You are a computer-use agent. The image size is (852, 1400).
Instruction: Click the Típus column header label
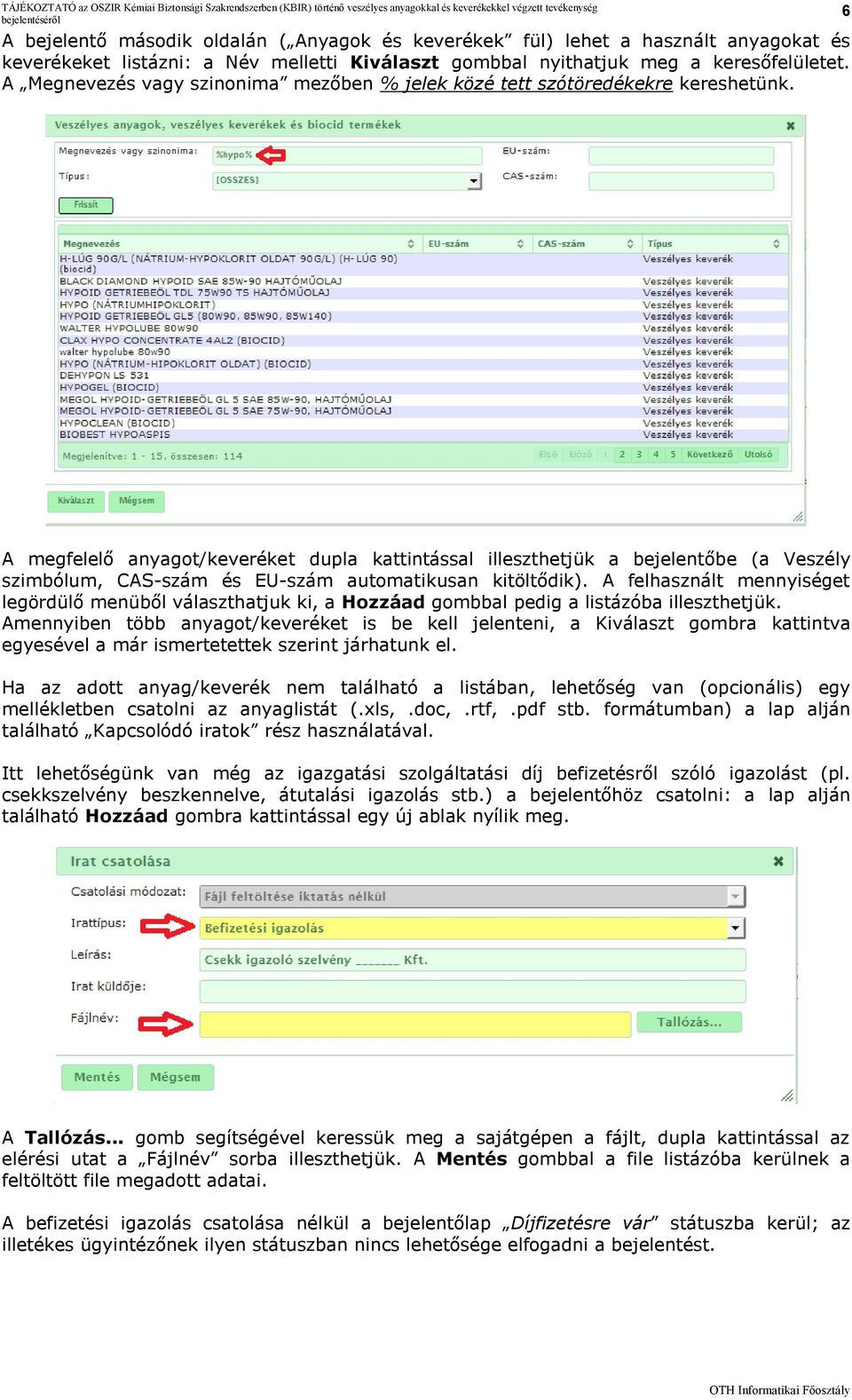pos(659,244)
